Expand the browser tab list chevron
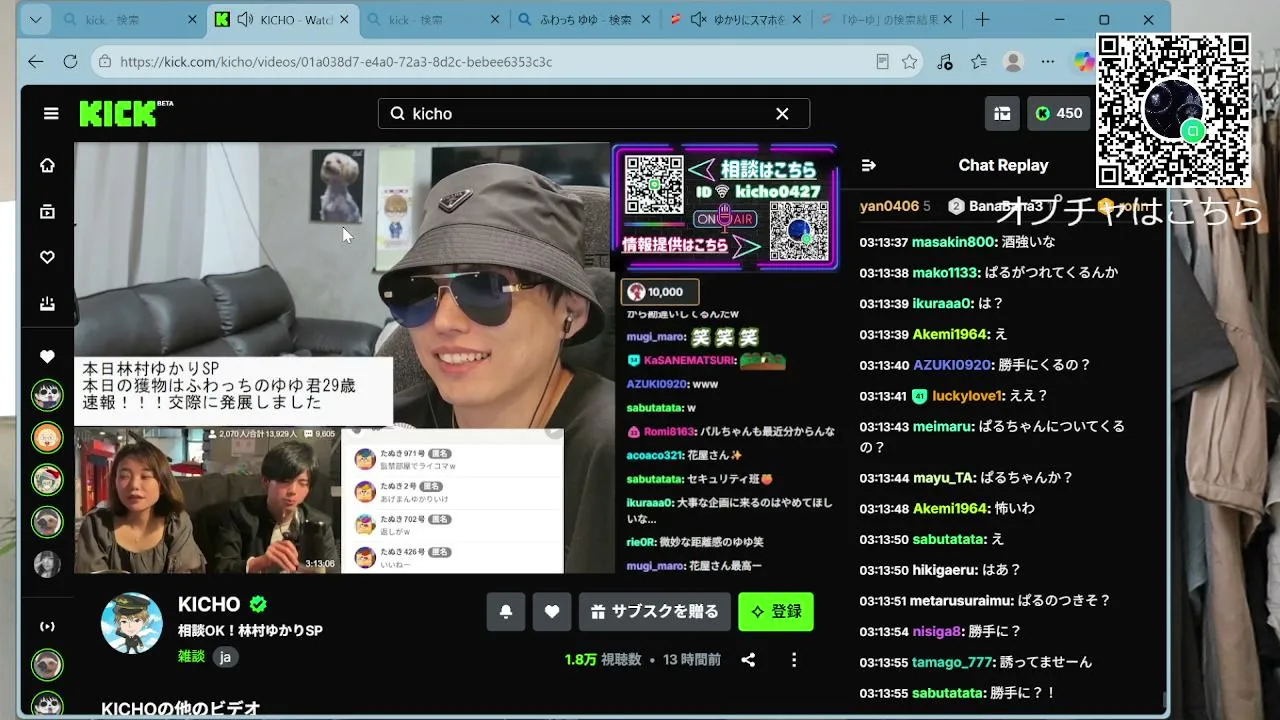 (x=36, y=20)
